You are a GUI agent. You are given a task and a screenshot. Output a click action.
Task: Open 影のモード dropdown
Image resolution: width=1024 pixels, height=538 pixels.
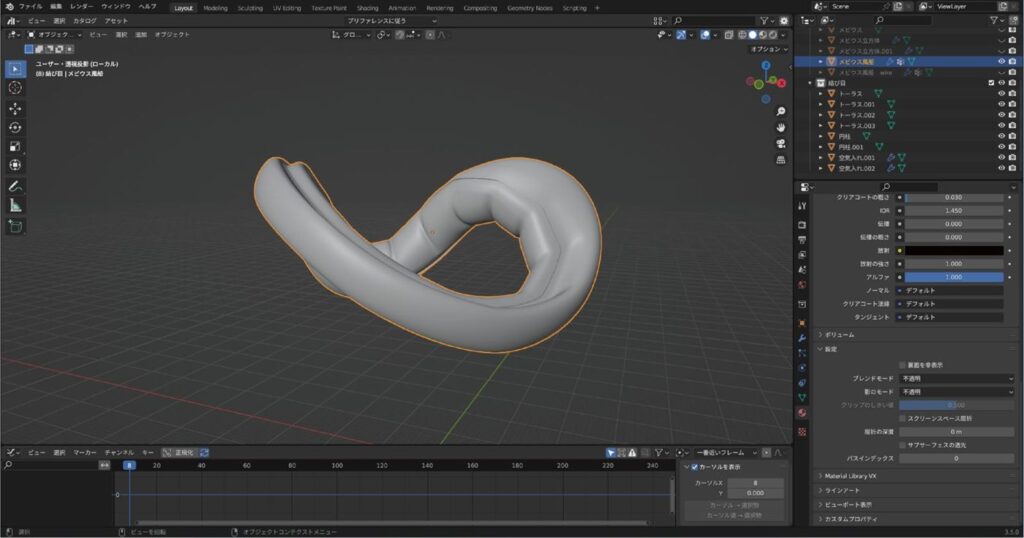click(x=957, y=392)
